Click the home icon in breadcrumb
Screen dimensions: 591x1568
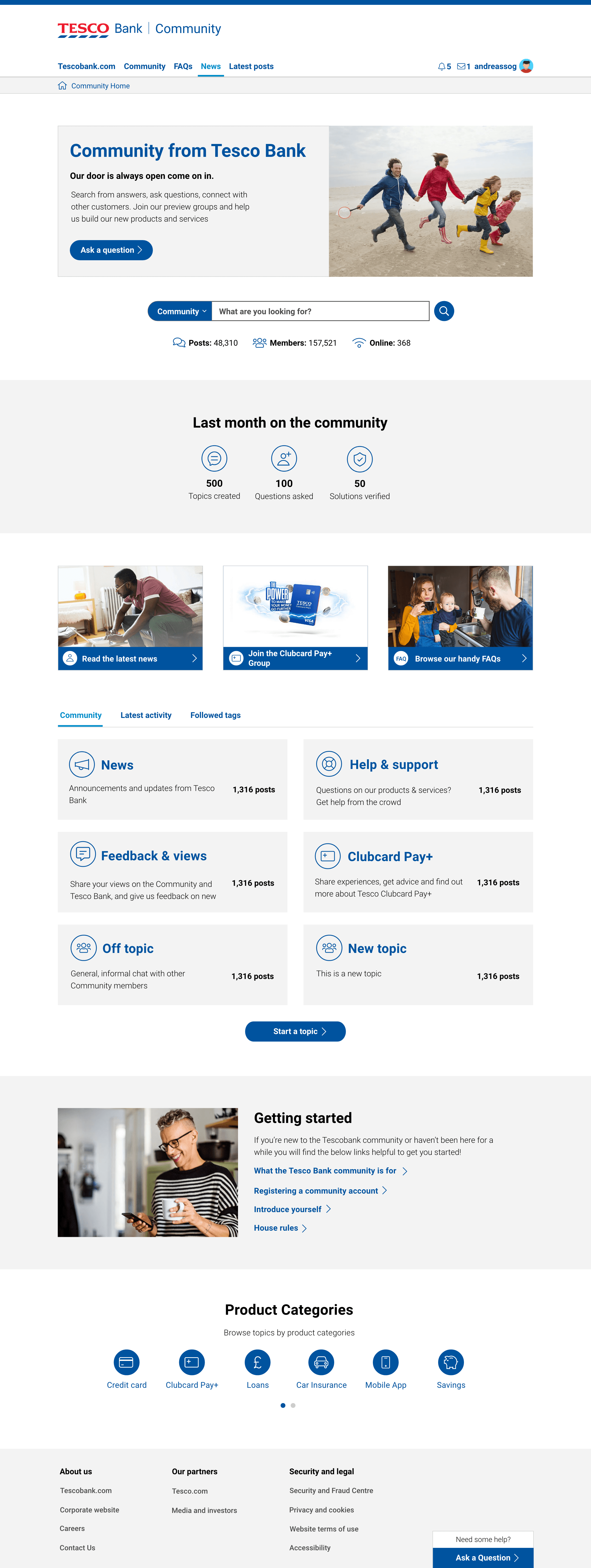62,86
